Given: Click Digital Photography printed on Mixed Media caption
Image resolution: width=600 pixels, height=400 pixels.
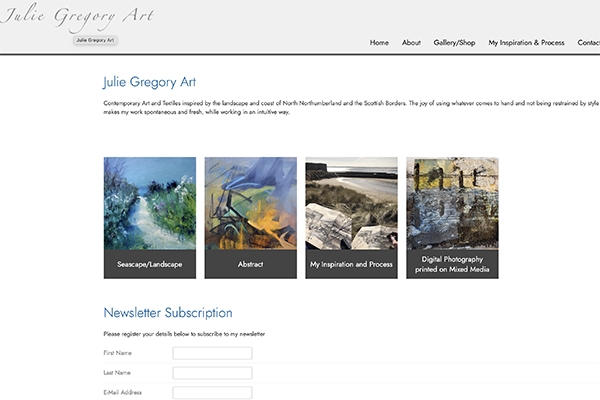Looking at the screenshot, I should (x=452, y=264).
